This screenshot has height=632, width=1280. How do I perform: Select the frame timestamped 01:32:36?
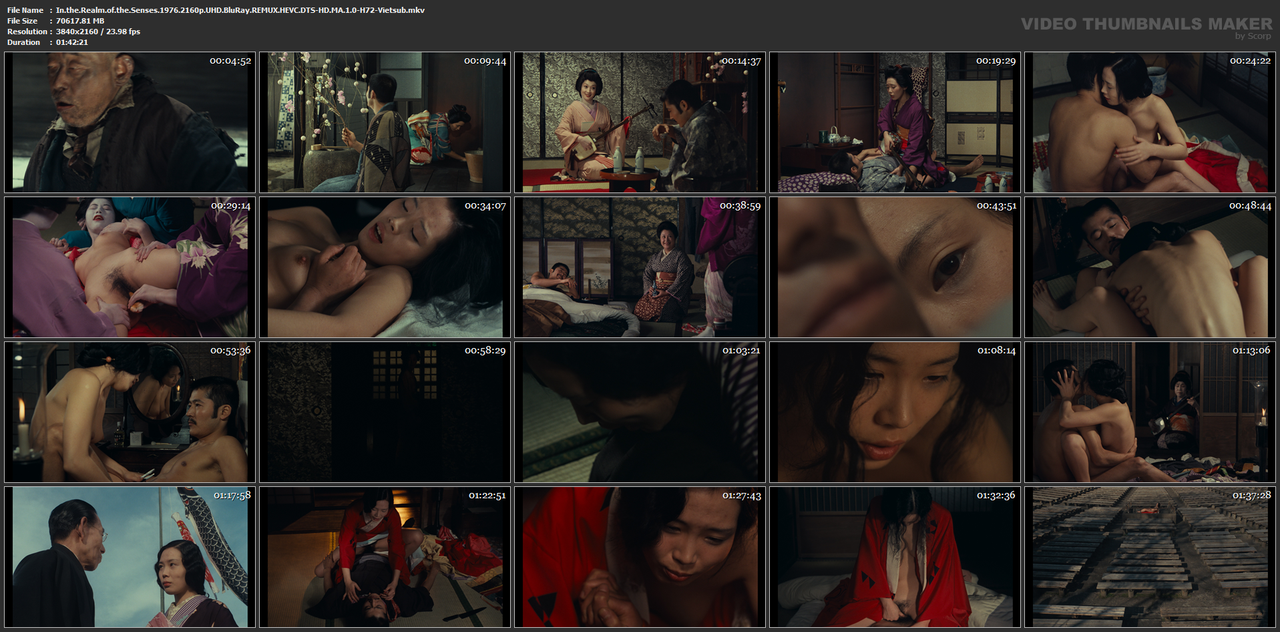coord(894,557)
